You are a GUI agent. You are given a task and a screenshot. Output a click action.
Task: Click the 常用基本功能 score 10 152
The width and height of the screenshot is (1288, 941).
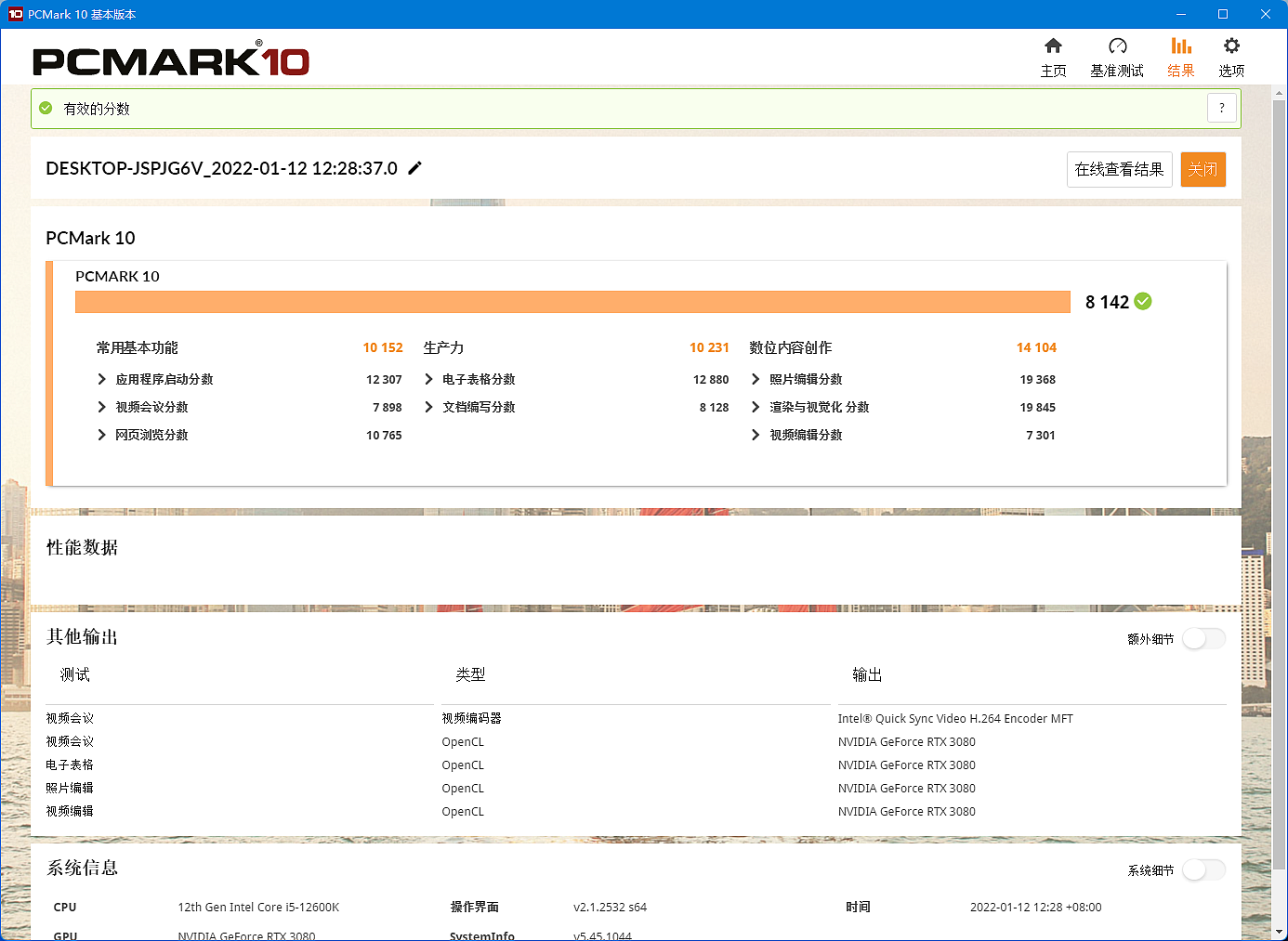[383, 347]
